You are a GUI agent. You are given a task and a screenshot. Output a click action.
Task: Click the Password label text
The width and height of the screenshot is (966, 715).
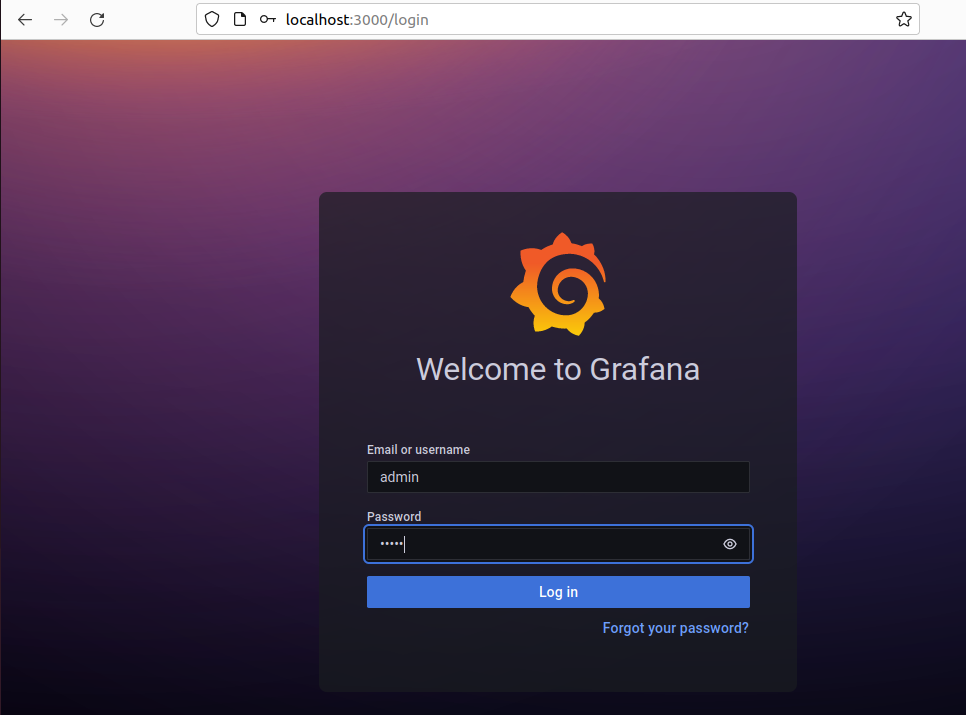point(394,516)
